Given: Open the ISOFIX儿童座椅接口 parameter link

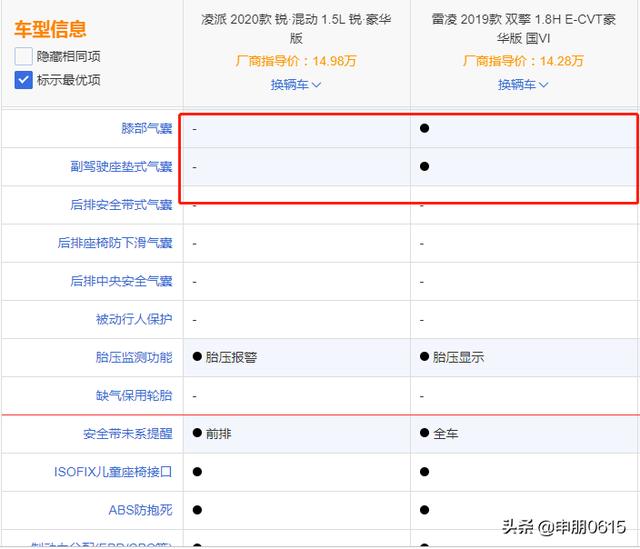Looking at the screenshot, I should 113,472.
